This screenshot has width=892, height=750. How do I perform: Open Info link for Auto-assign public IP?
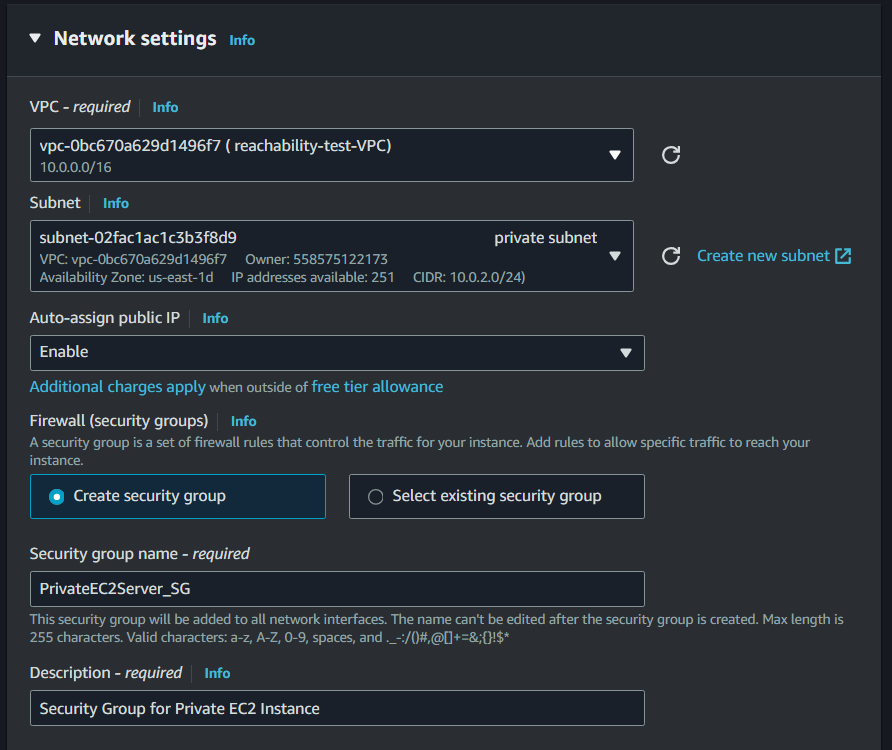click(215, 318)
